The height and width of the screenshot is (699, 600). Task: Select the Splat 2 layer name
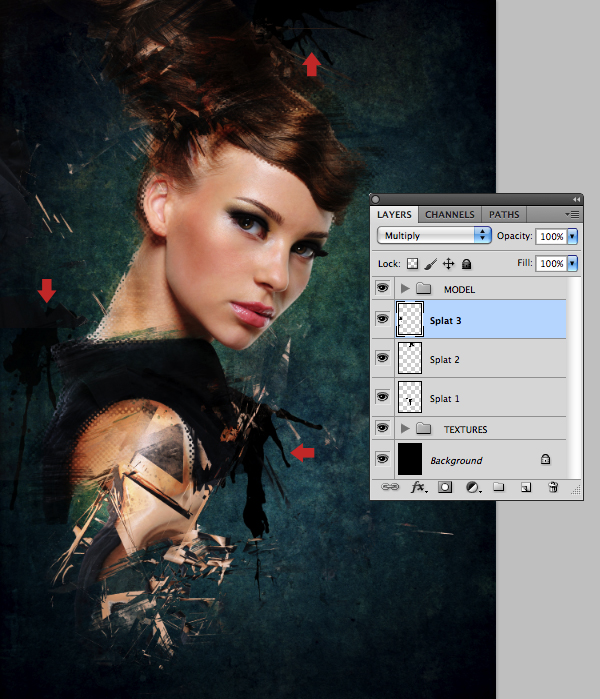point(444,359)
